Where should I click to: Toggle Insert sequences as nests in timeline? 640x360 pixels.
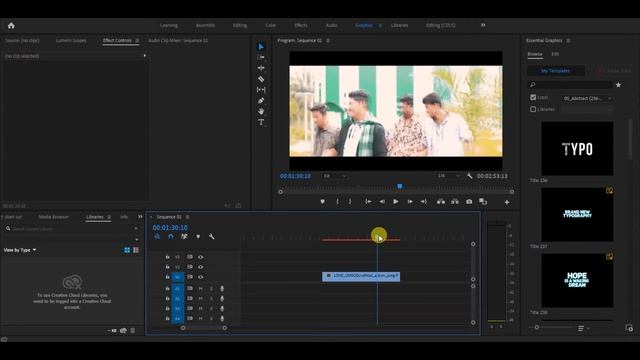157,236
